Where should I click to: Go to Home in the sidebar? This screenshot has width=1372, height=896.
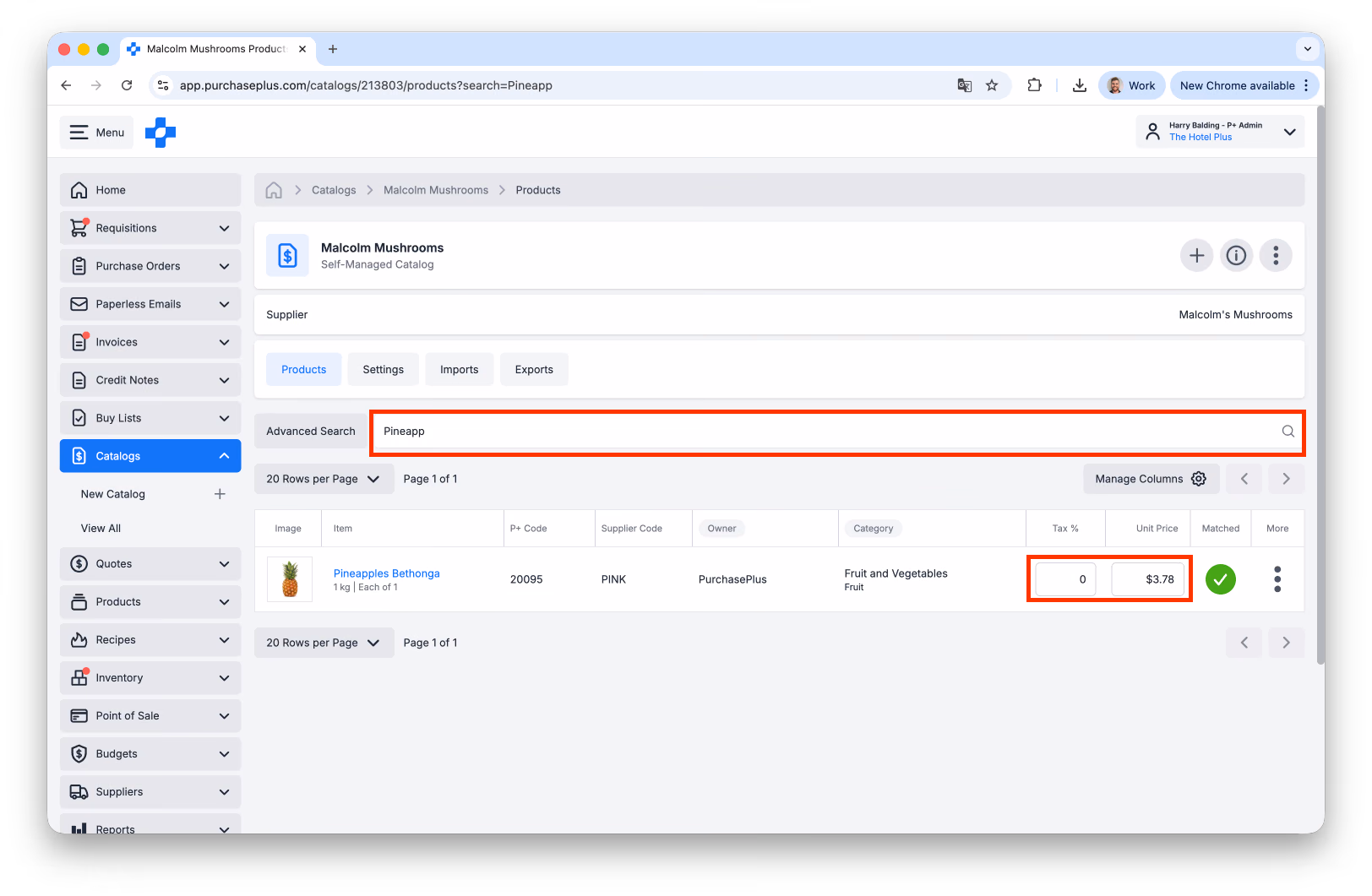(150, 190)
